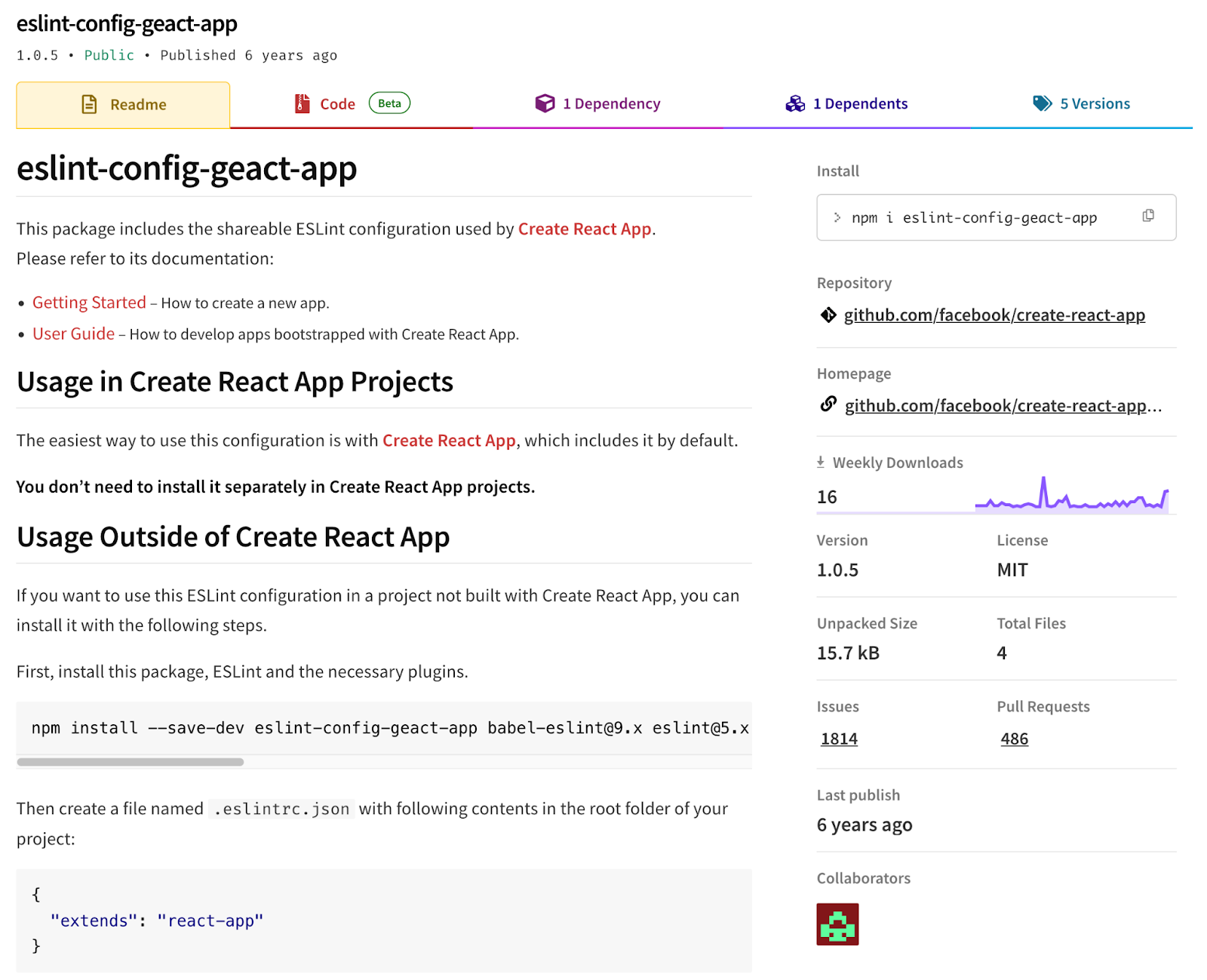1207x980 pixels.
Task: Click the weekly downloads count 16
Action: [x=827, y=497]
